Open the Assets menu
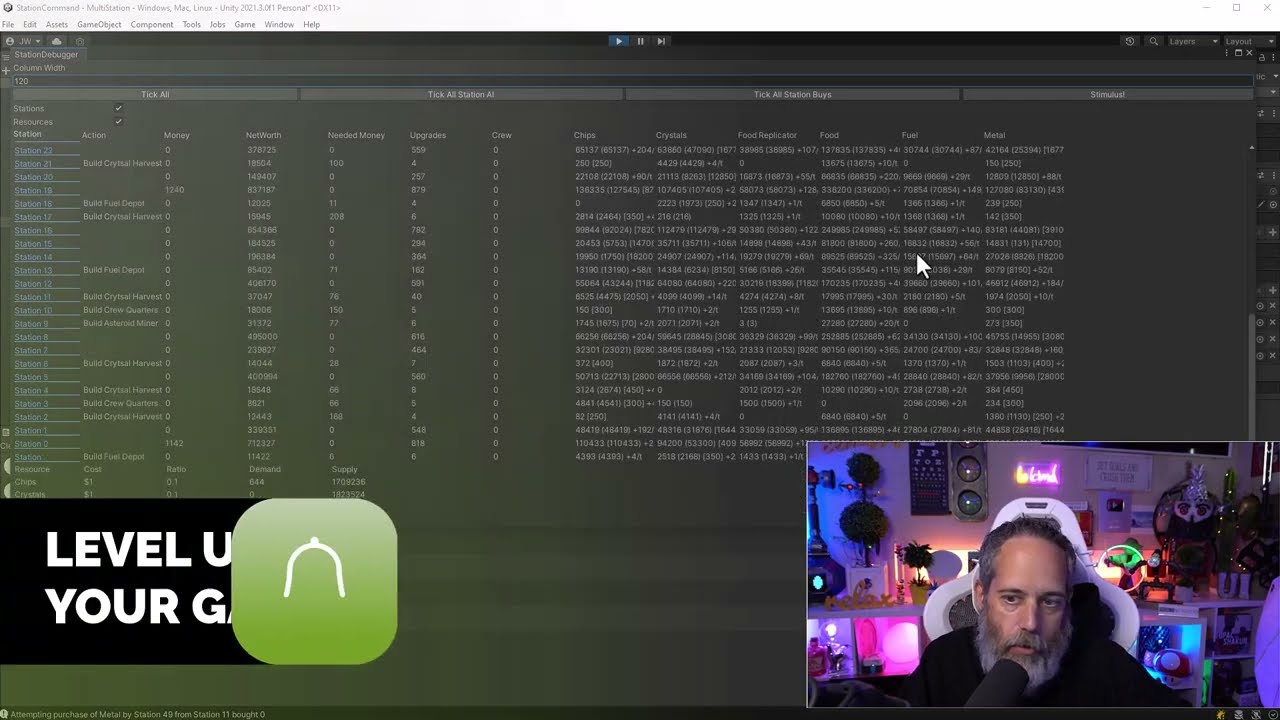This screenshot has height=720, width=1280. [x=57, y=24]
